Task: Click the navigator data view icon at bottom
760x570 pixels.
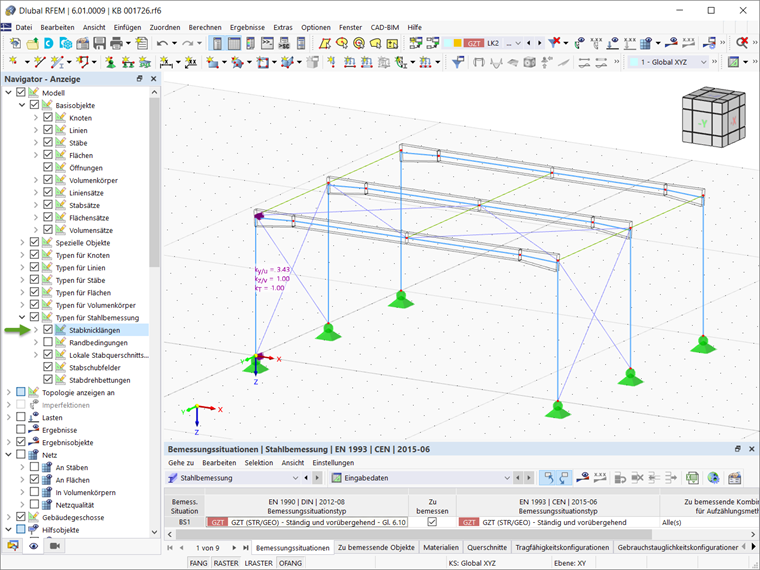Action: click(13, 546)
